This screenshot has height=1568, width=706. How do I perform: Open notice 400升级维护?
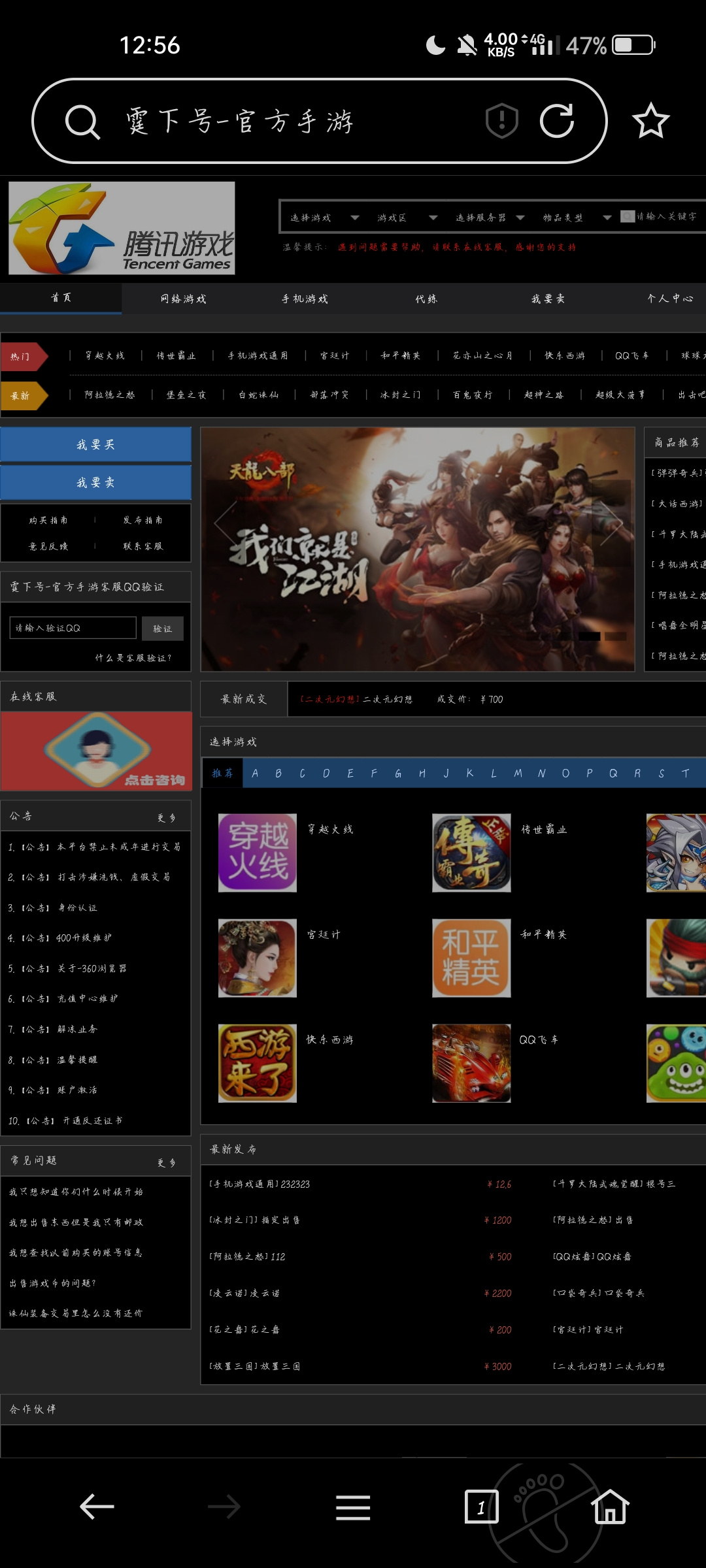coord(59,938)
